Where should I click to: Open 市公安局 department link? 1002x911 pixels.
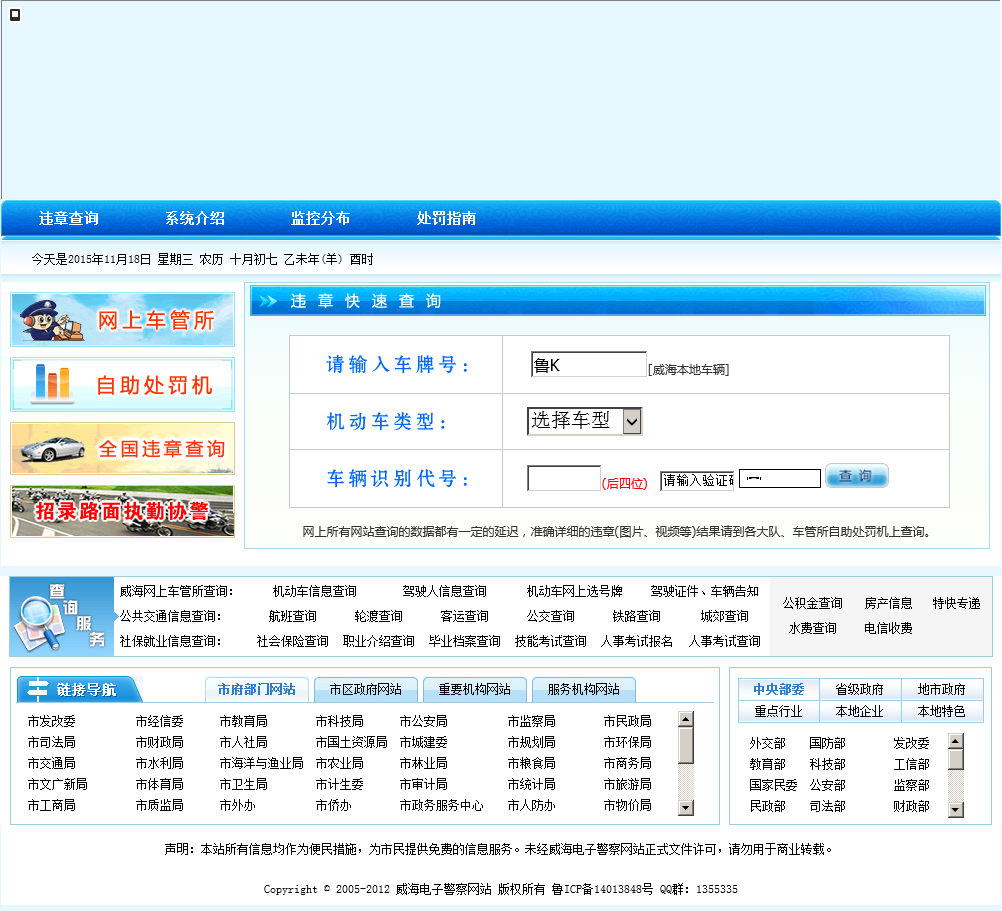point(423,721)
